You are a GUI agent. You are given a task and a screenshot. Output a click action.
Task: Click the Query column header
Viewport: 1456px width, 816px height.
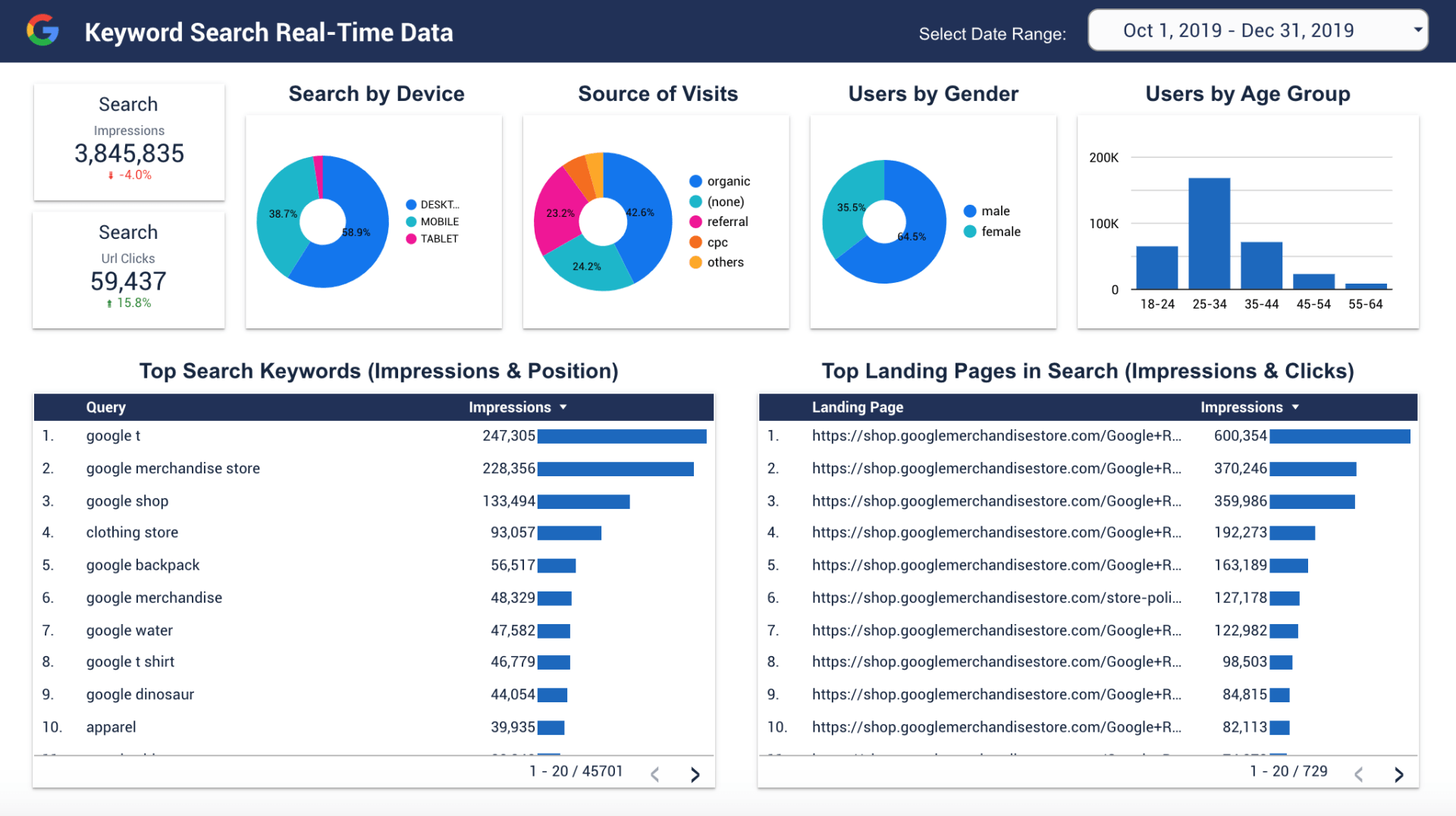pos(105,407)
